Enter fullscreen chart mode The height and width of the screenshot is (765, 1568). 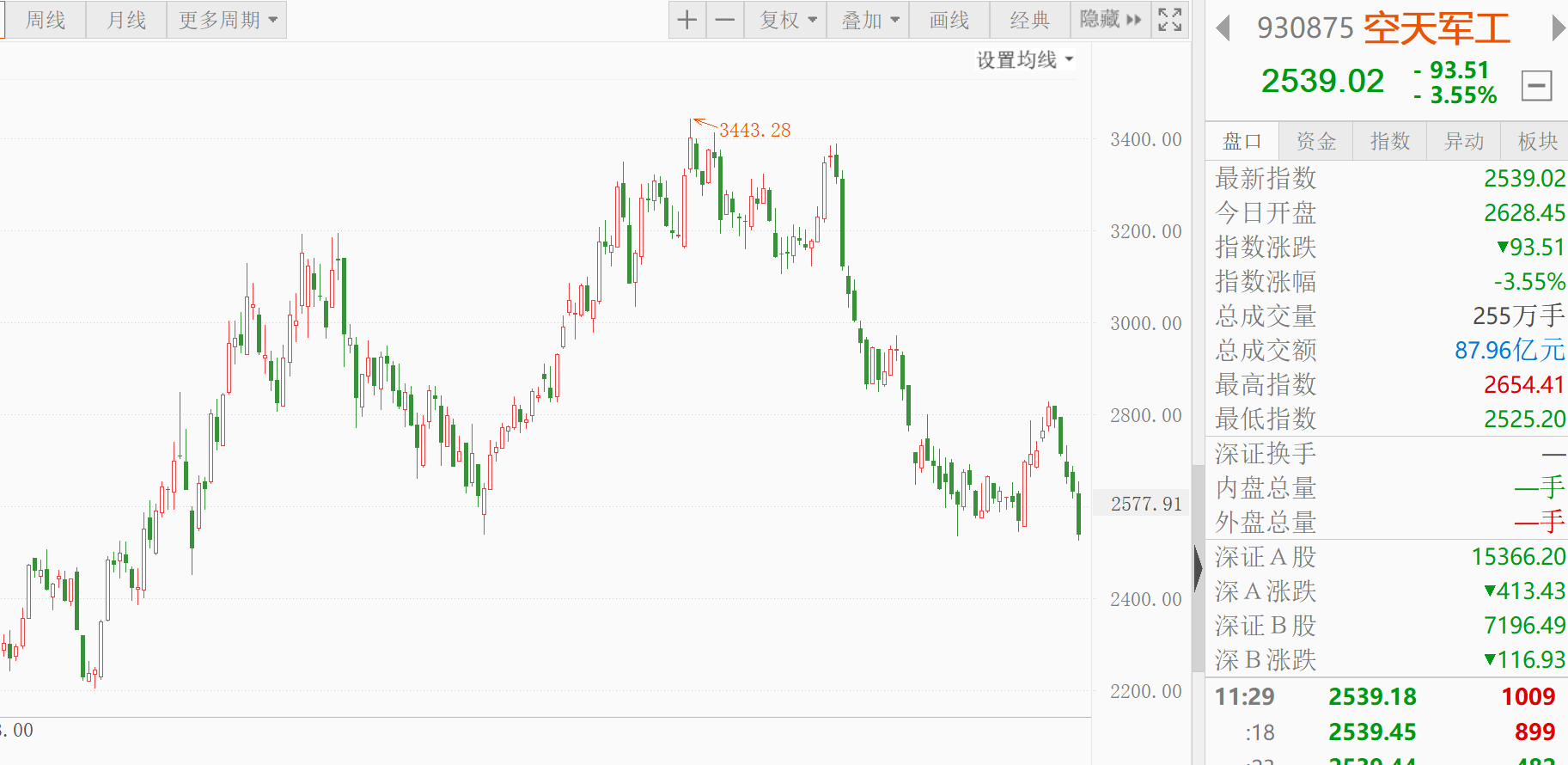coord(1170,20)
